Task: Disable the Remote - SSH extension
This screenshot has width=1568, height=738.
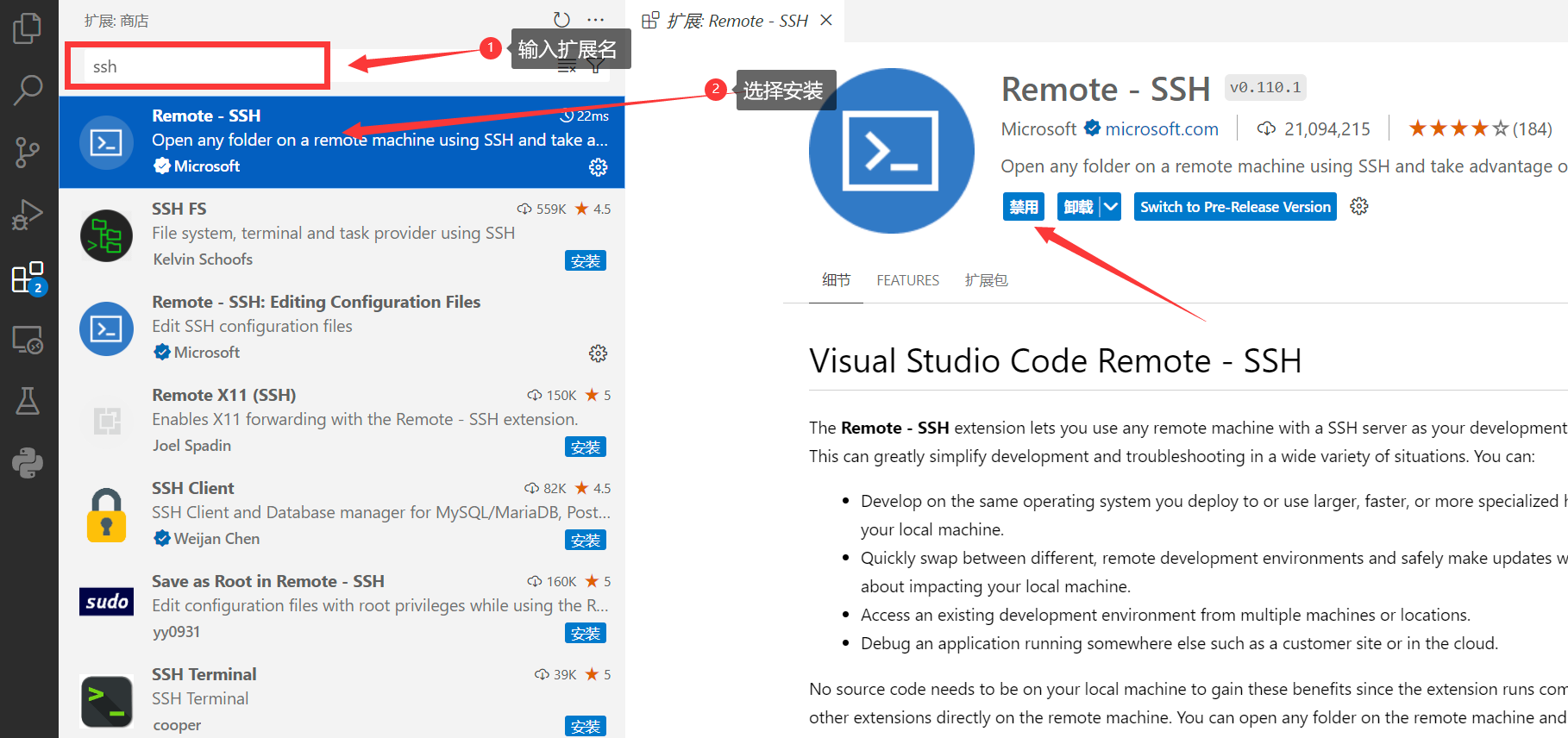Action: [1023, 207]
